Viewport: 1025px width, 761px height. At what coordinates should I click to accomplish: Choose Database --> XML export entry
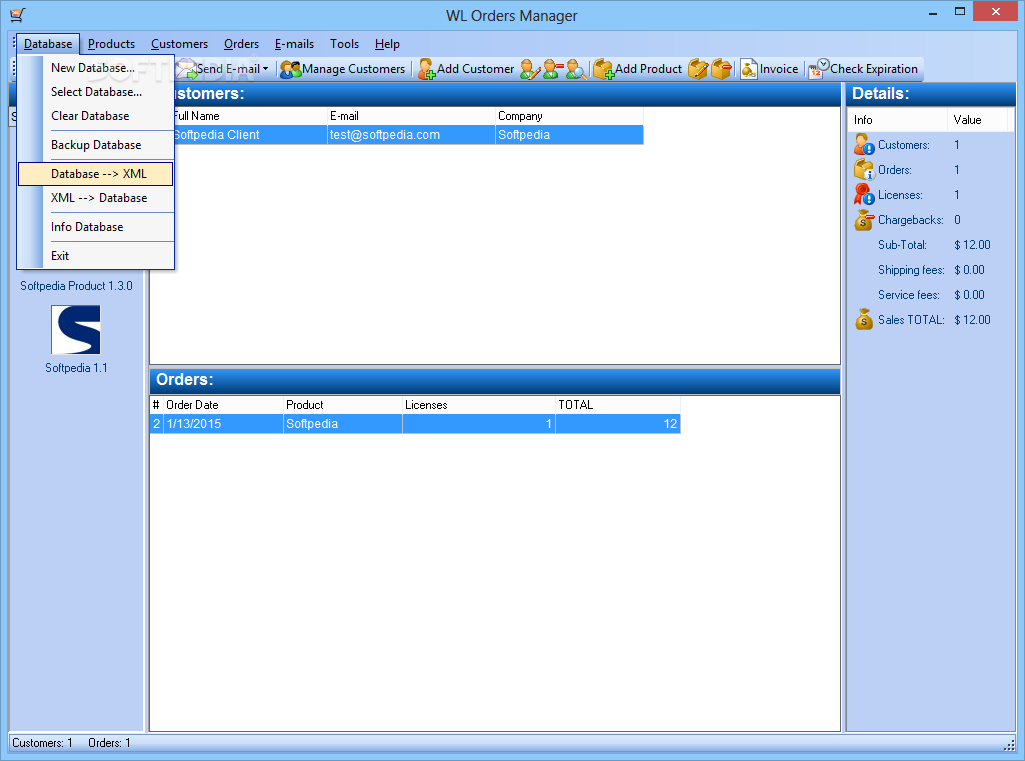pos(96,174)
